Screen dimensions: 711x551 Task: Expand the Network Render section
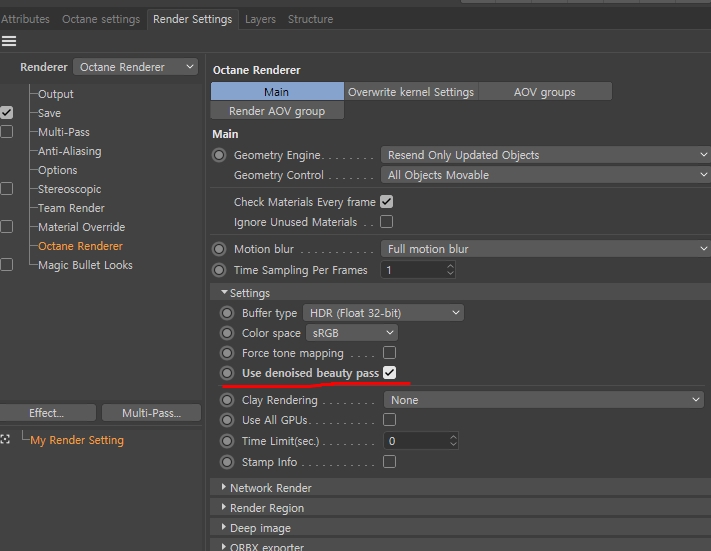tap(224, 487)
